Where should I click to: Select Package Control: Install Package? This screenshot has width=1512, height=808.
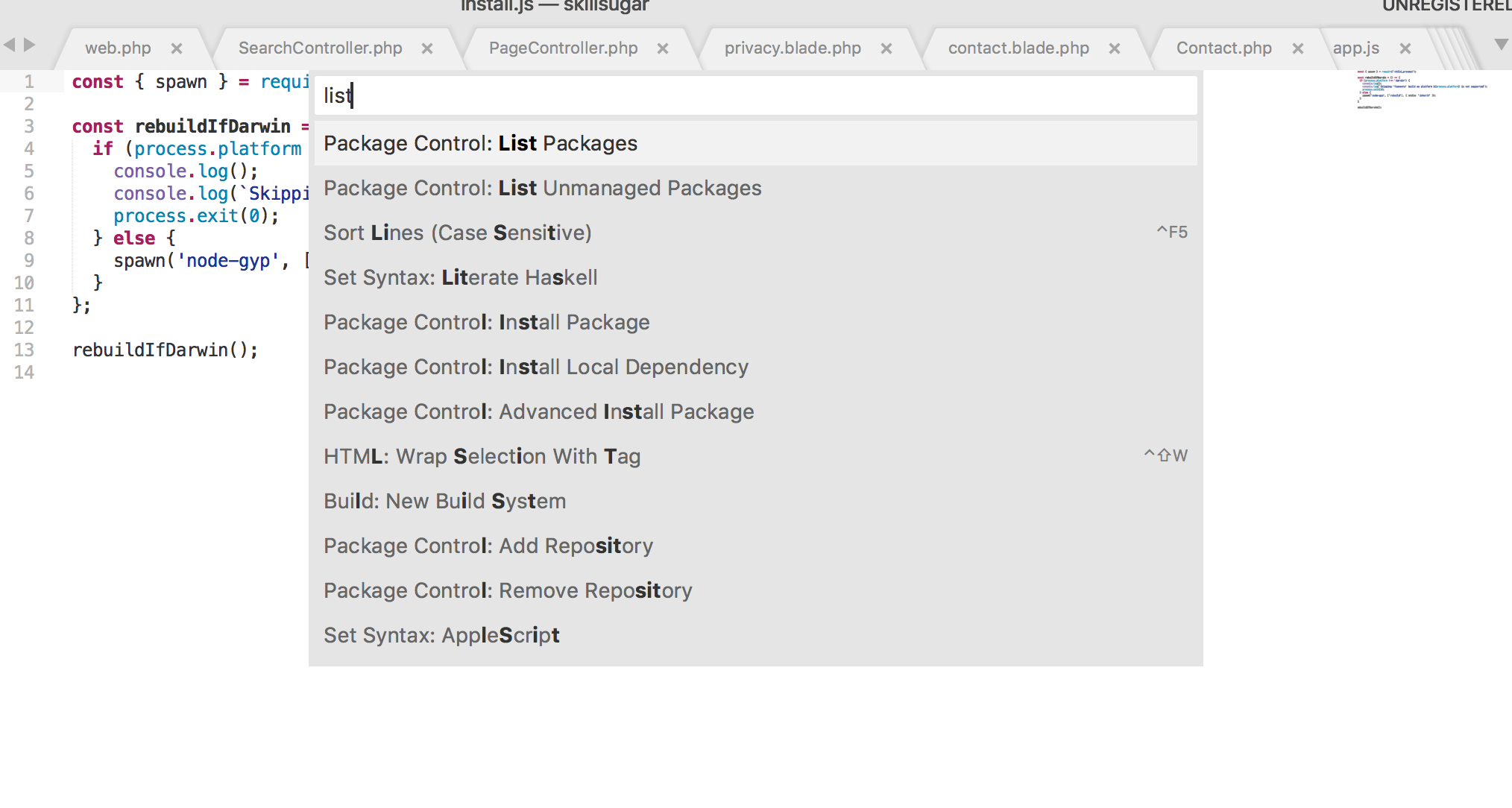(755, 322)
